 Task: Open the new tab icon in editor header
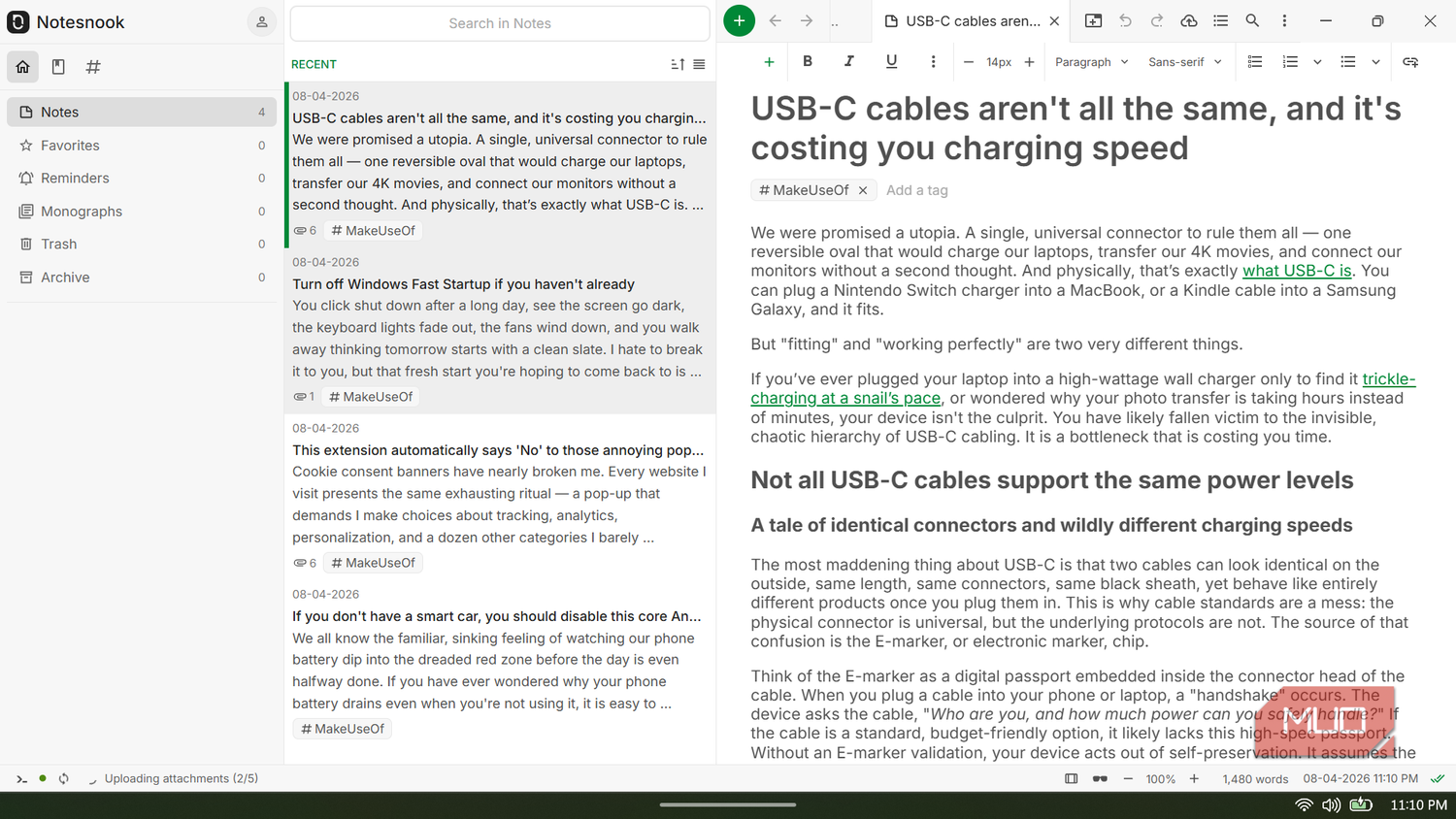coord(1093,20)
